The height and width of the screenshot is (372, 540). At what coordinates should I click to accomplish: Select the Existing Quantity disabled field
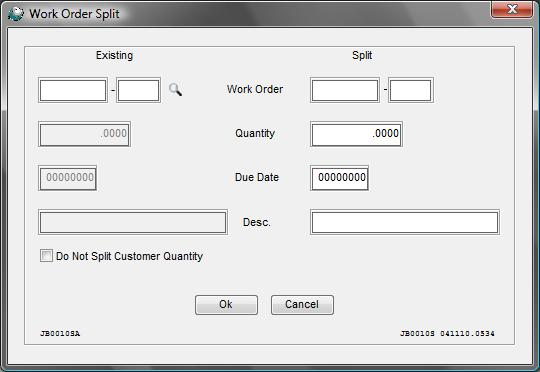point(84,134)
